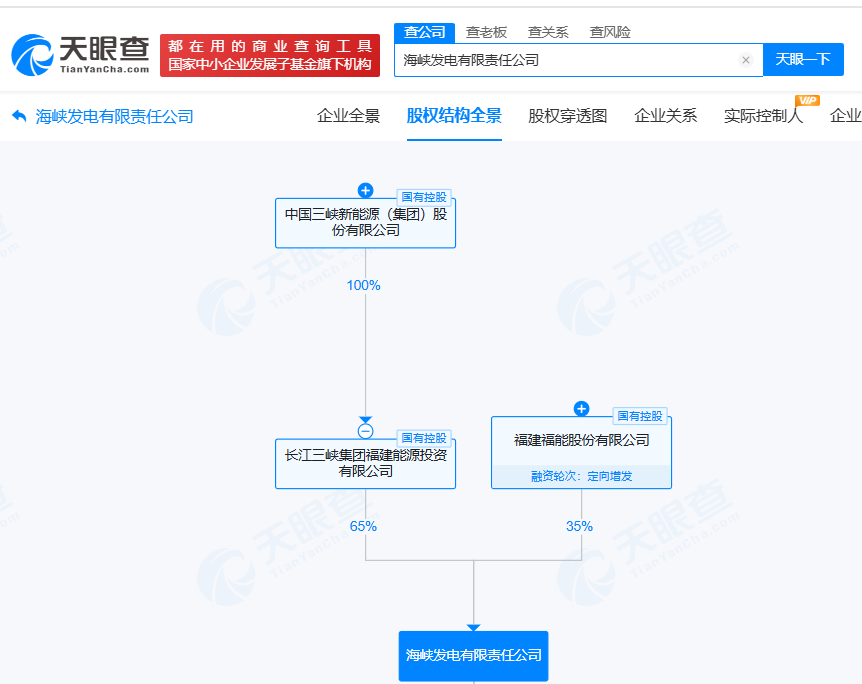Select the 企业全景 tab
Image resolution: width=862 pixels, height=684 pixels.
pos(347,116)
